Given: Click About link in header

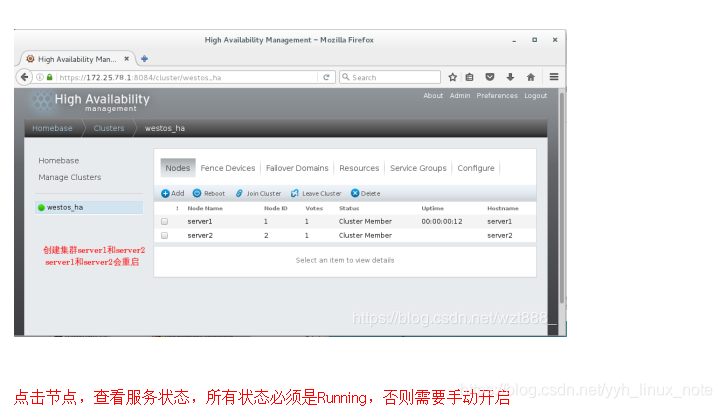Looking at the screenshot, I should click(x=433, y=96).
